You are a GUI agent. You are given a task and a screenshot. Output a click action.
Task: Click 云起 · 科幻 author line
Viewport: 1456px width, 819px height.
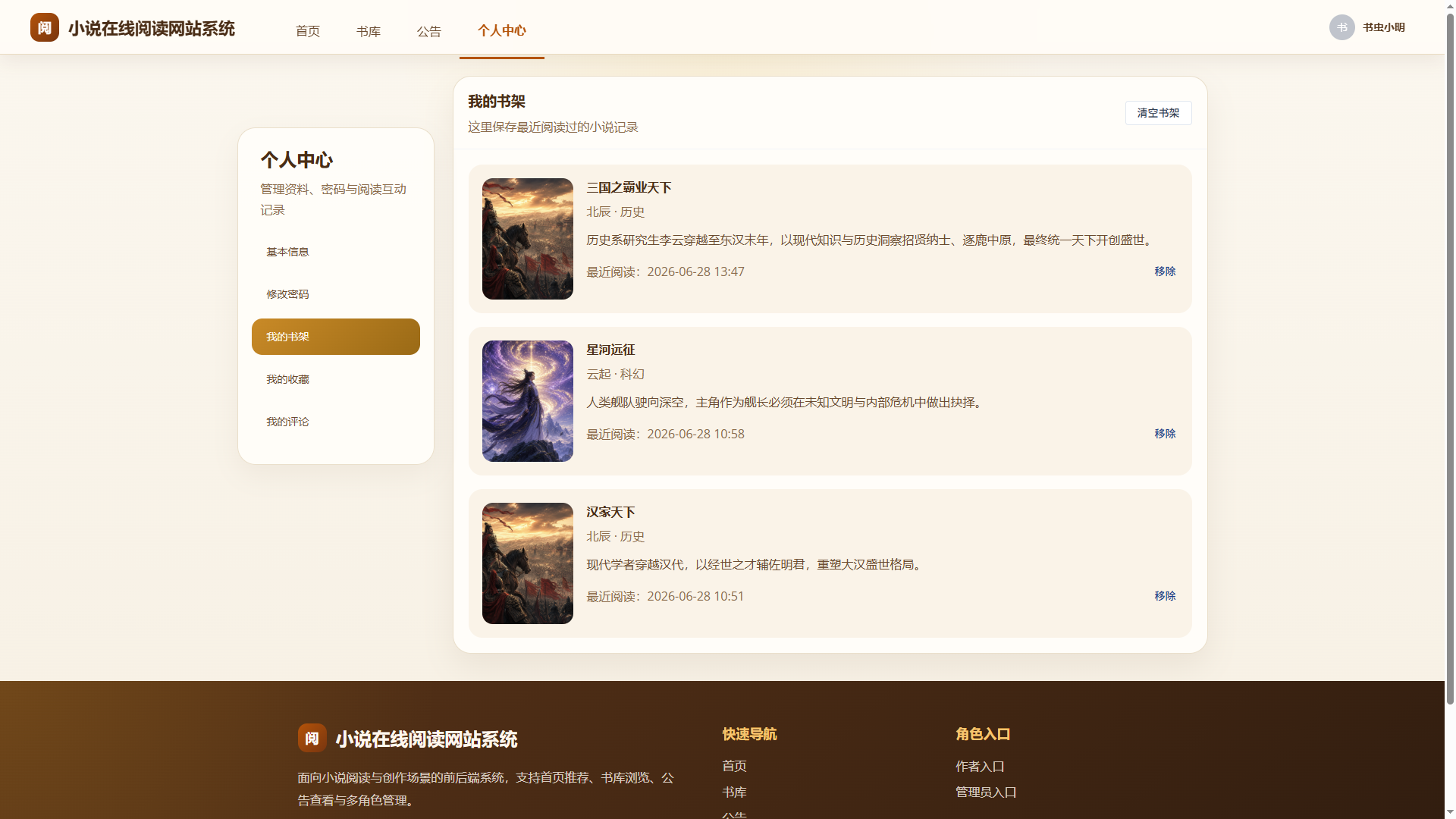pos(615,374)
